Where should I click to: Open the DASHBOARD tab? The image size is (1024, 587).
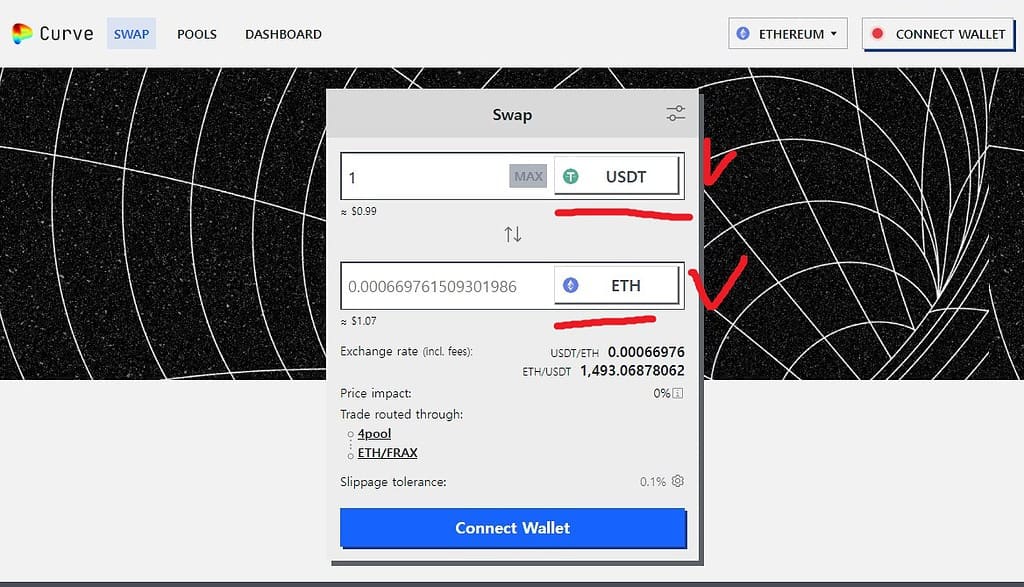pos(283,34)
